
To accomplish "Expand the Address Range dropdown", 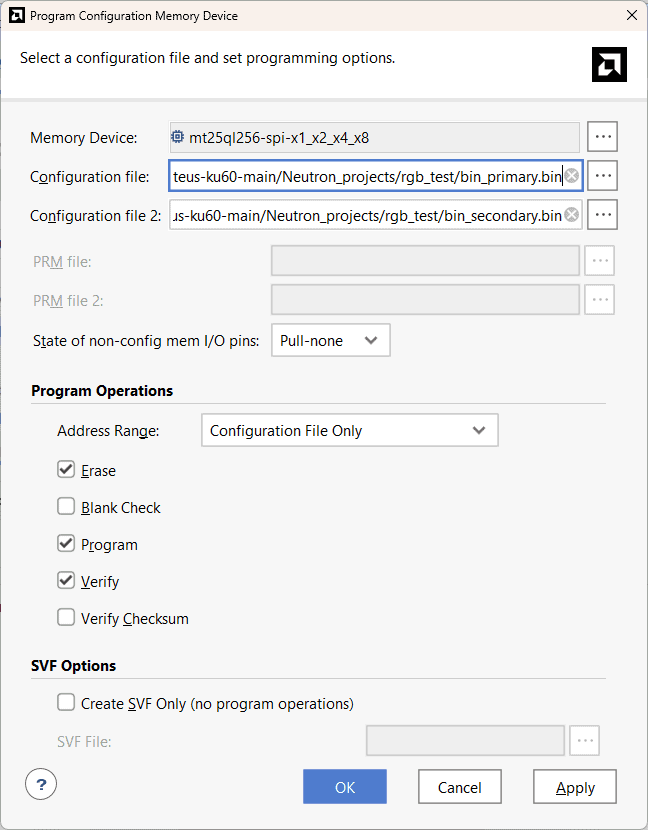I will [x=349, y=430].
